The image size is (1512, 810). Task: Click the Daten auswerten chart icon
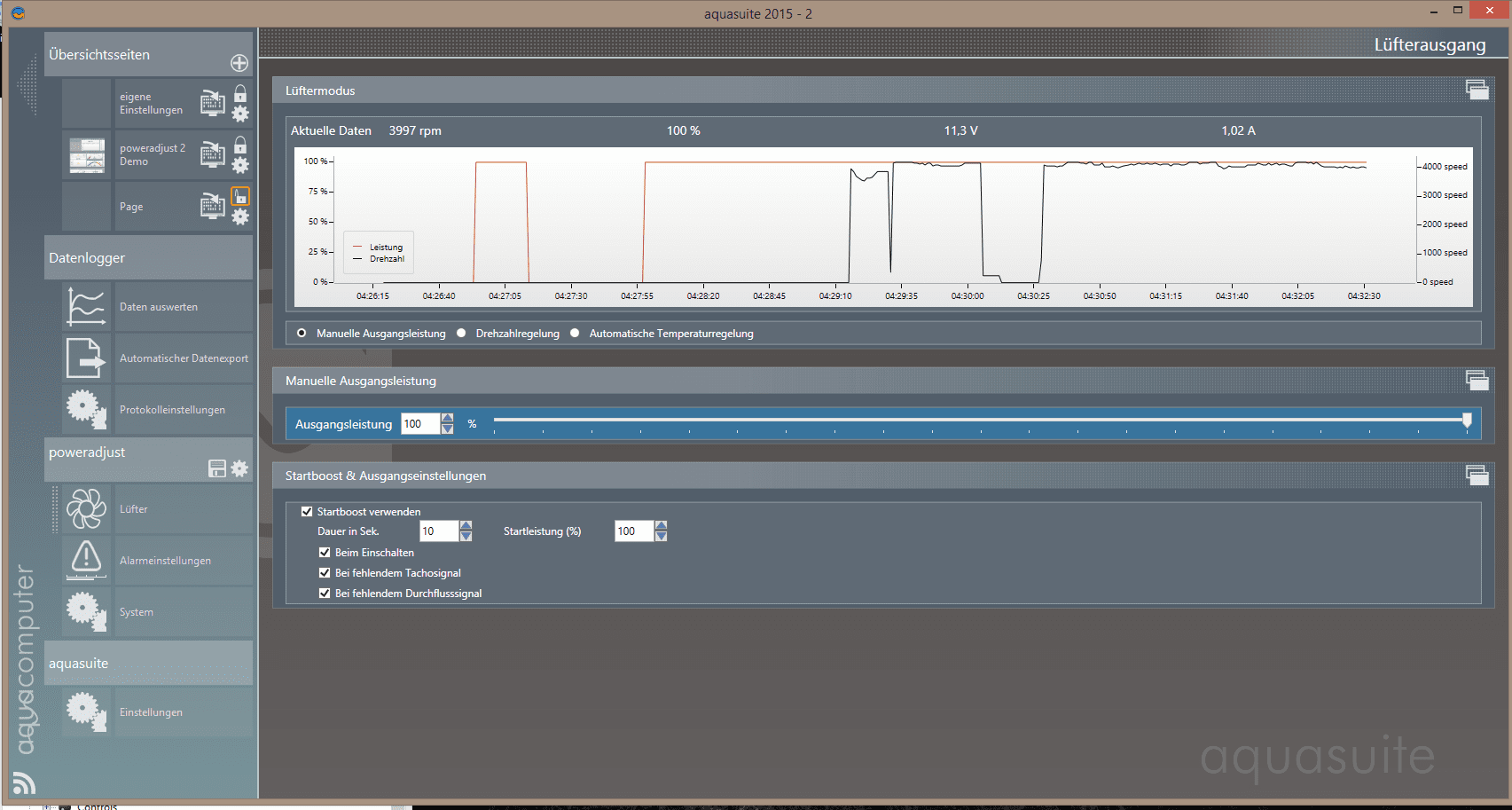click(x=86, y=307)
